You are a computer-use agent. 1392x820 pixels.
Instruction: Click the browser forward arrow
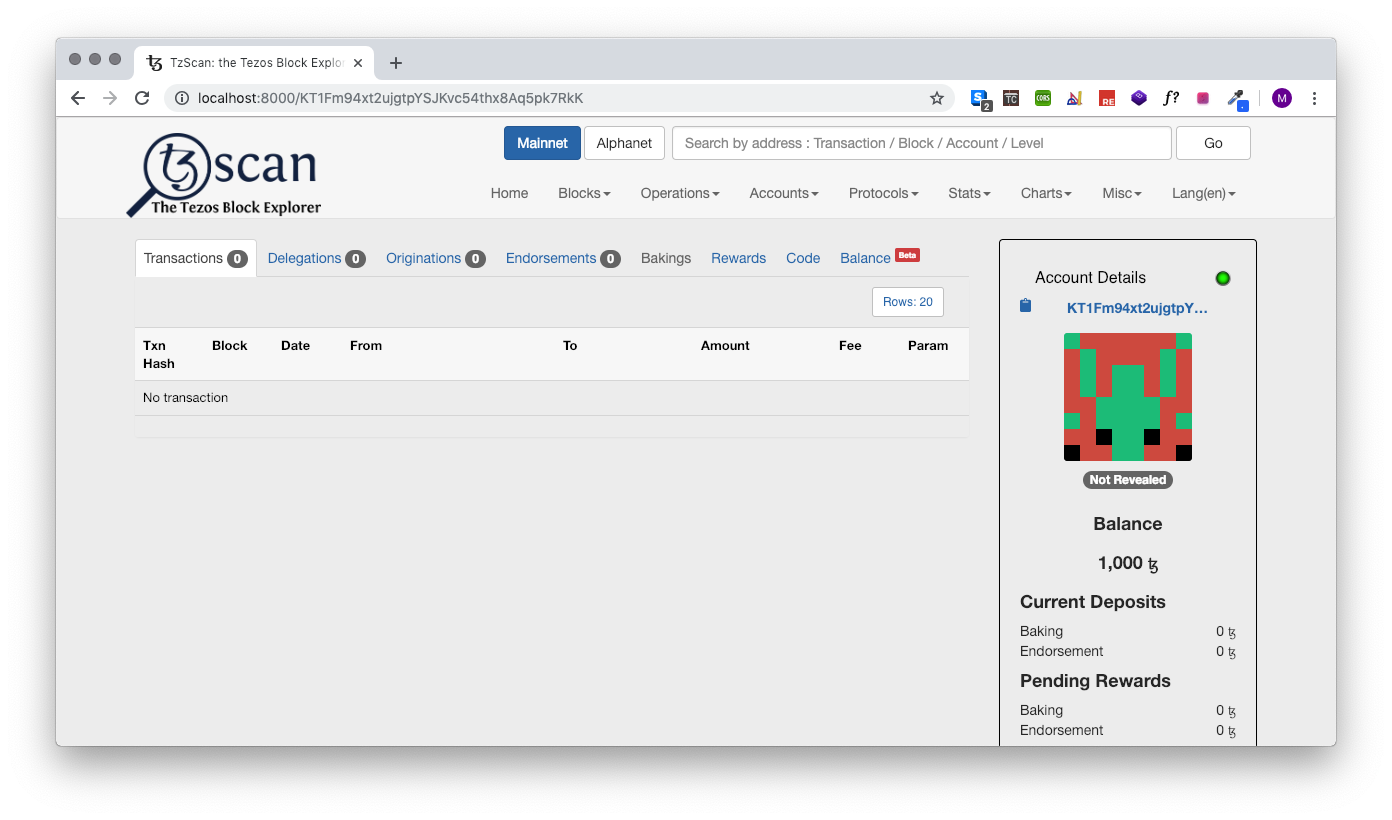[x=110, y=98]
